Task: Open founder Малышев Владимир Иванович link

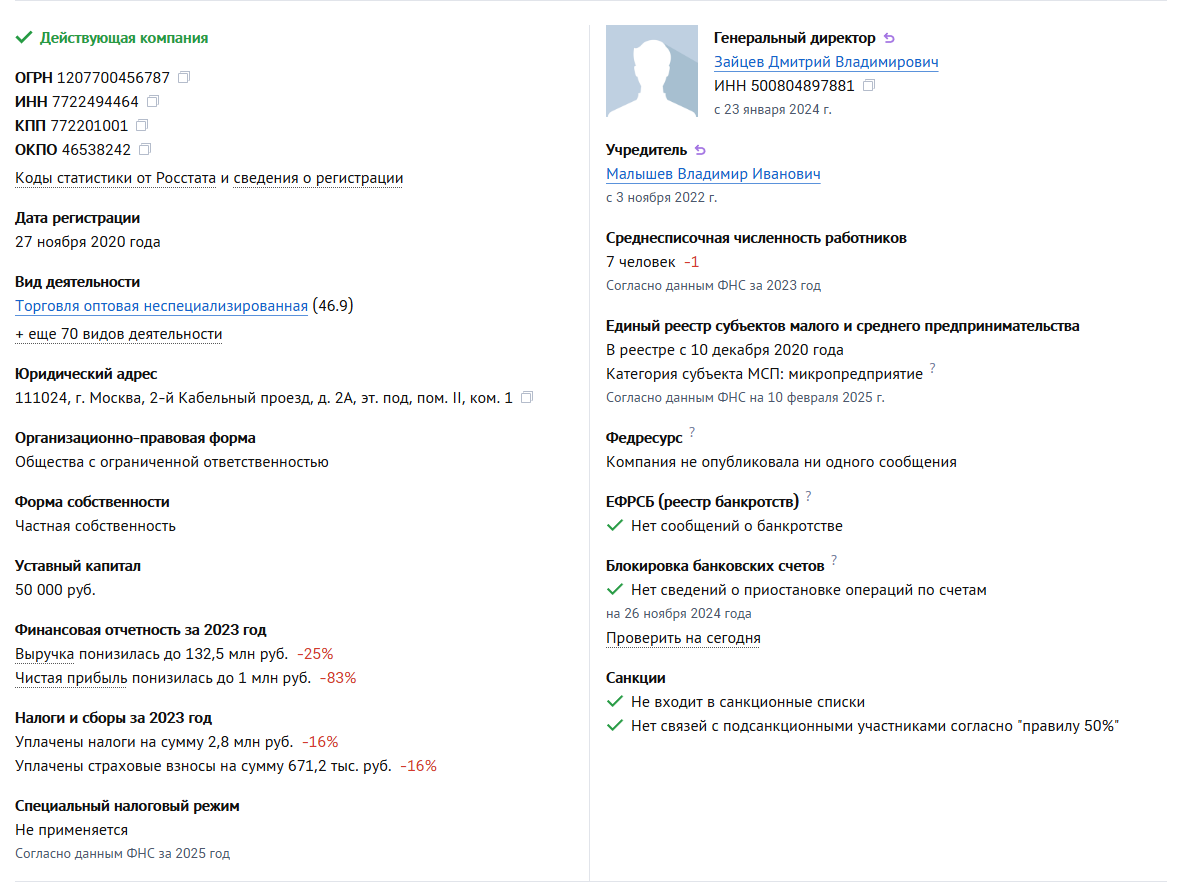Action: (x=713, y=173)
